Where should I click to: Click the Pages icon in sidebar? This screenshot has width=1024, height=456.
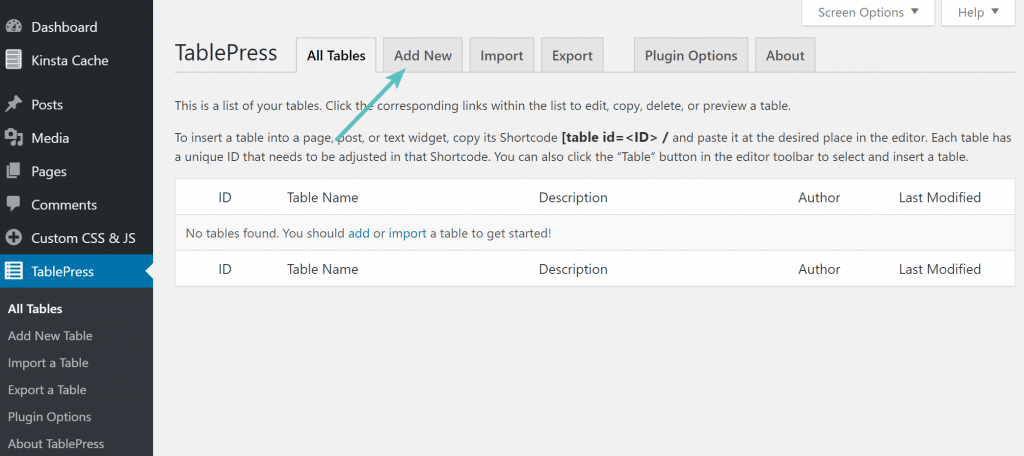pos(14,171)
